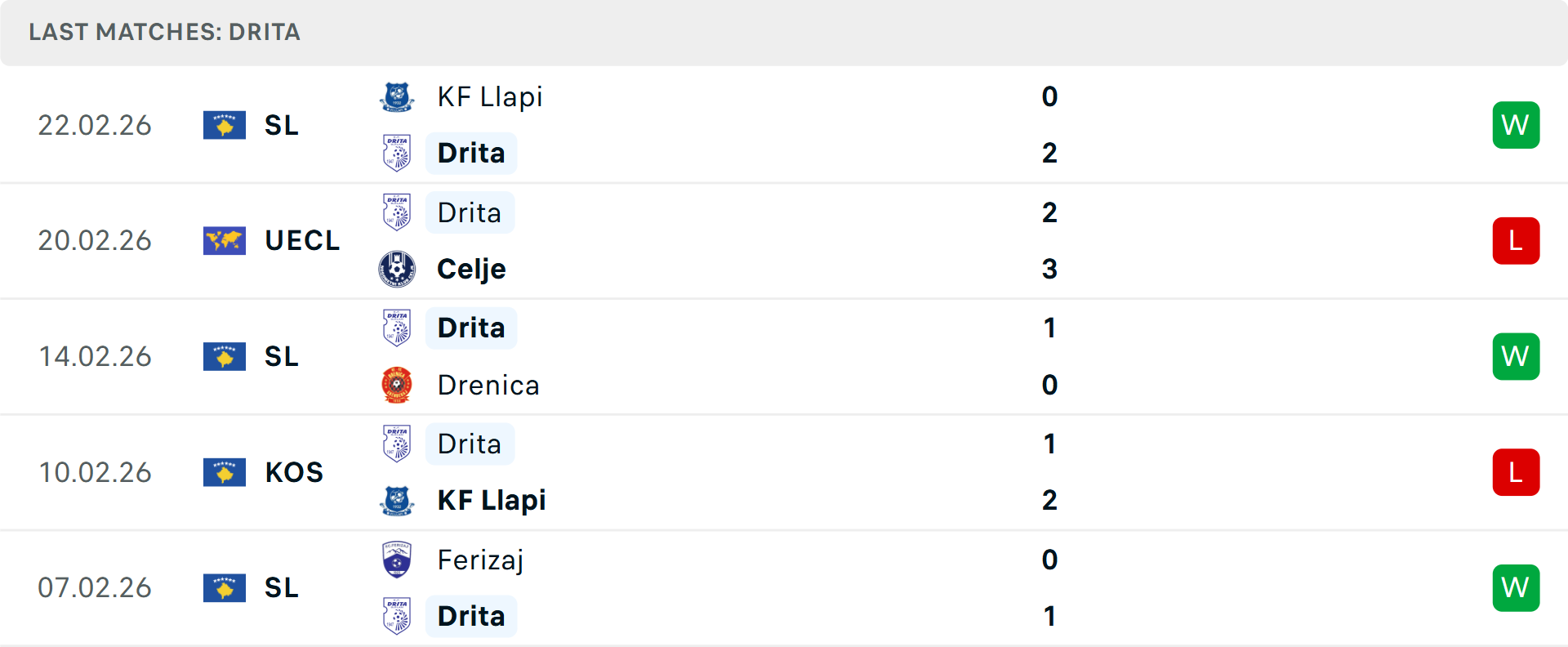Click the L result badge for 20.02.26
Viewport: 1568px width, 647px height.
pyautogui.click(x=1516, y=241)
